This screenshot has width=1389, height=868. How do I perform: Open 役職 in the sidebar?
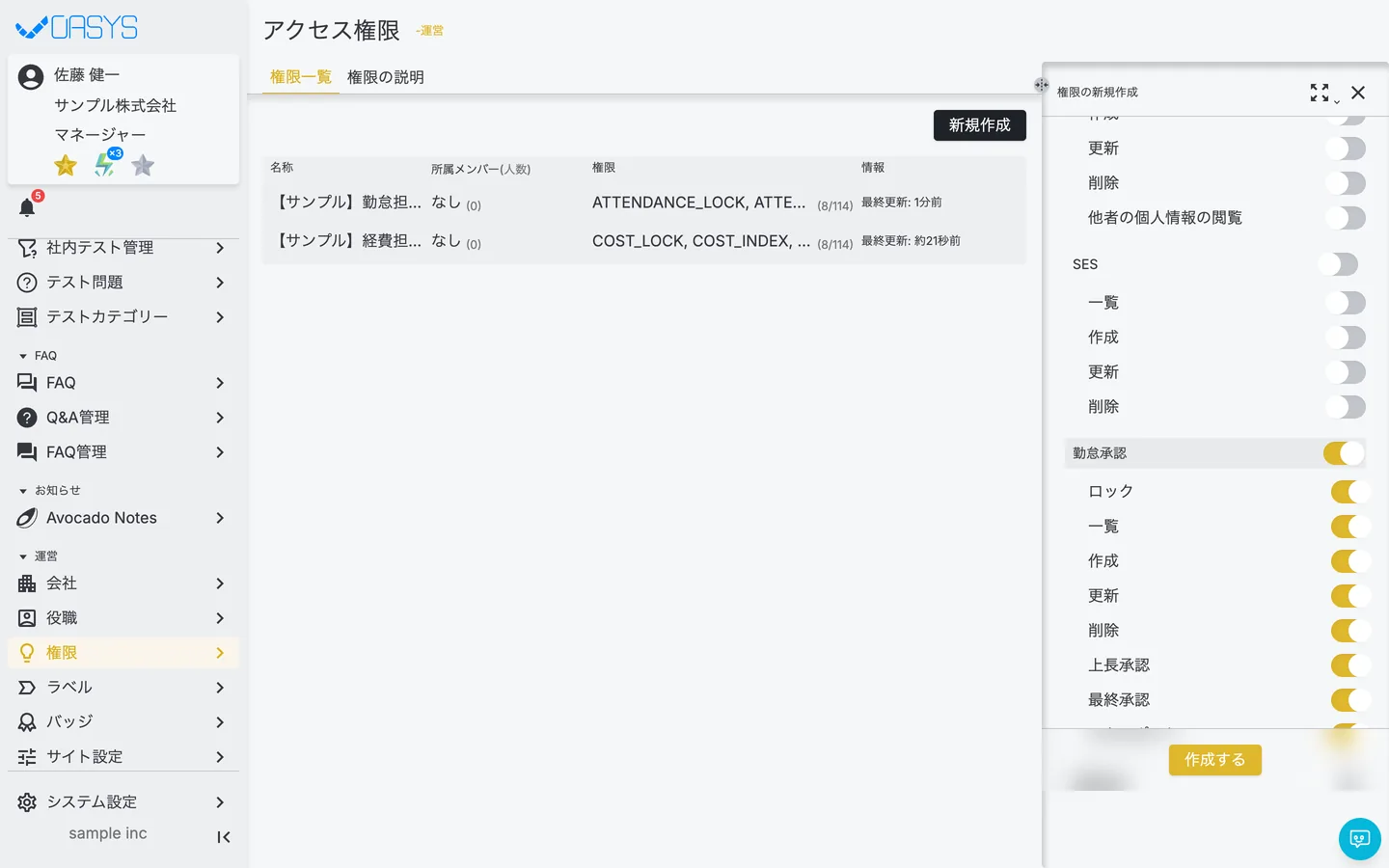(x=123, y=618)
